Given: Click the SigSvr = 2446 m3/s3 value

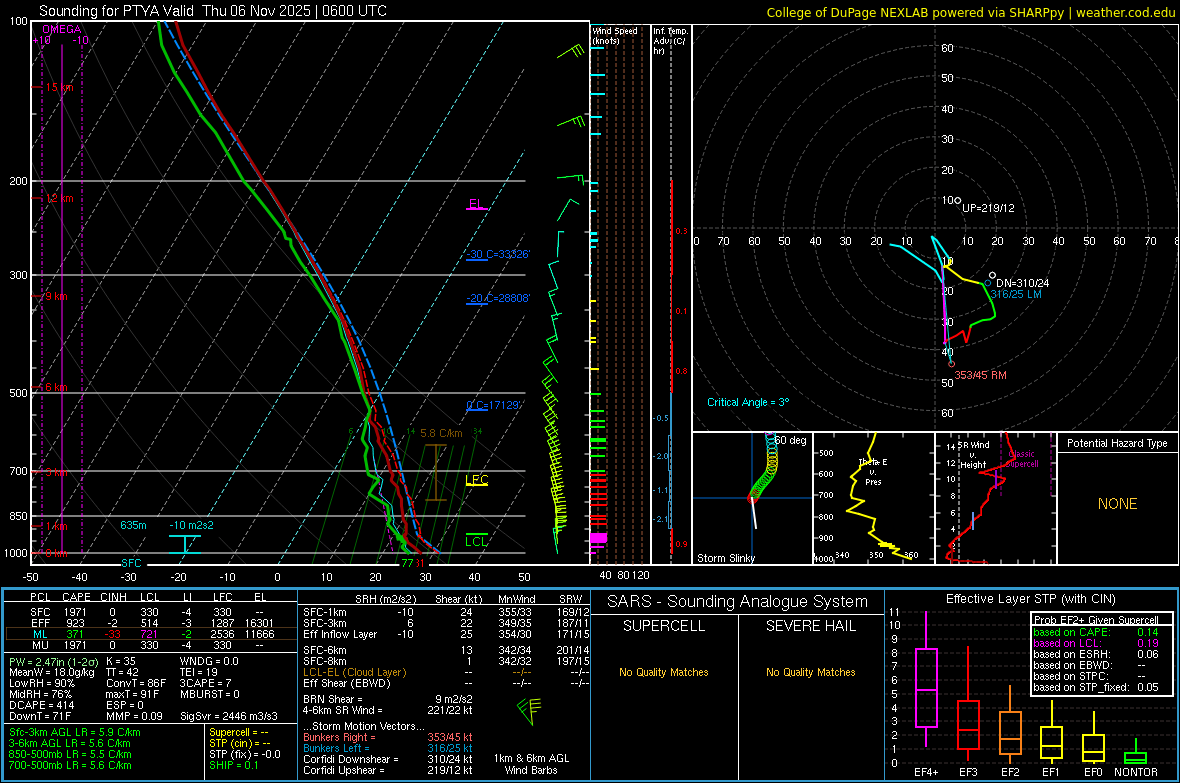Looking at the screenshot, I should point(228,716).
